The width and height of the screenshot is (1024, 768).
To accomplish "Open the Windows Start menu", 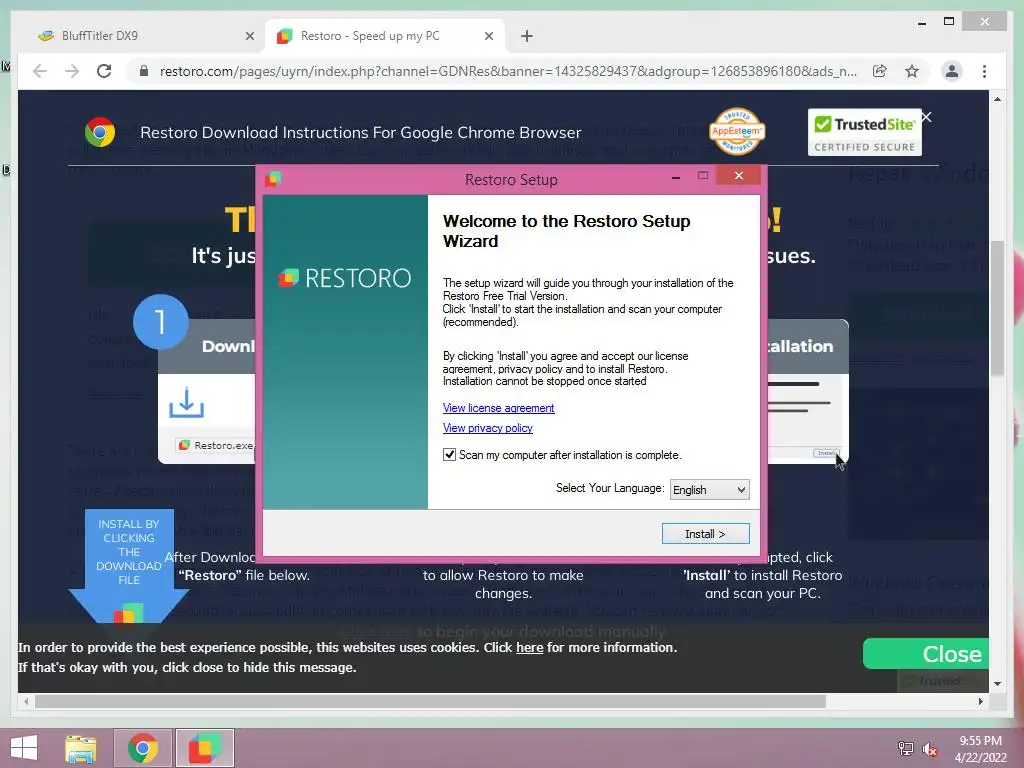I will coord(24,748).
